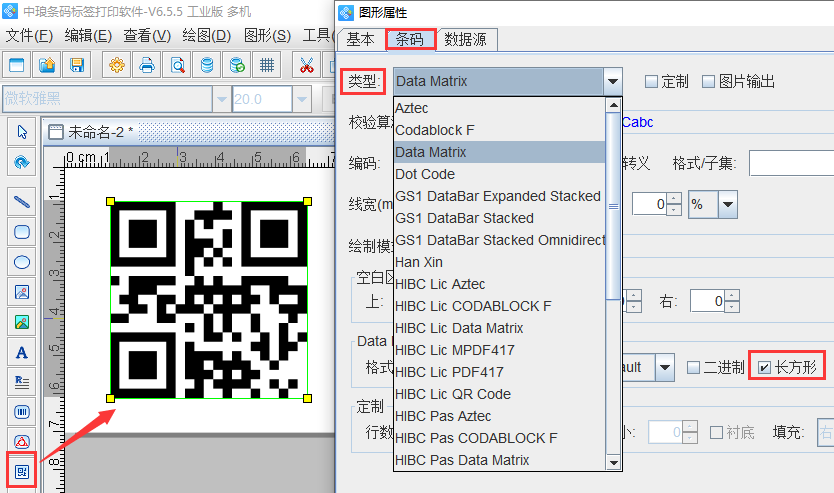This screenshot has width=834, height=493.
Task: Click the Save file toolbar icon
Action: pos(76,66)
